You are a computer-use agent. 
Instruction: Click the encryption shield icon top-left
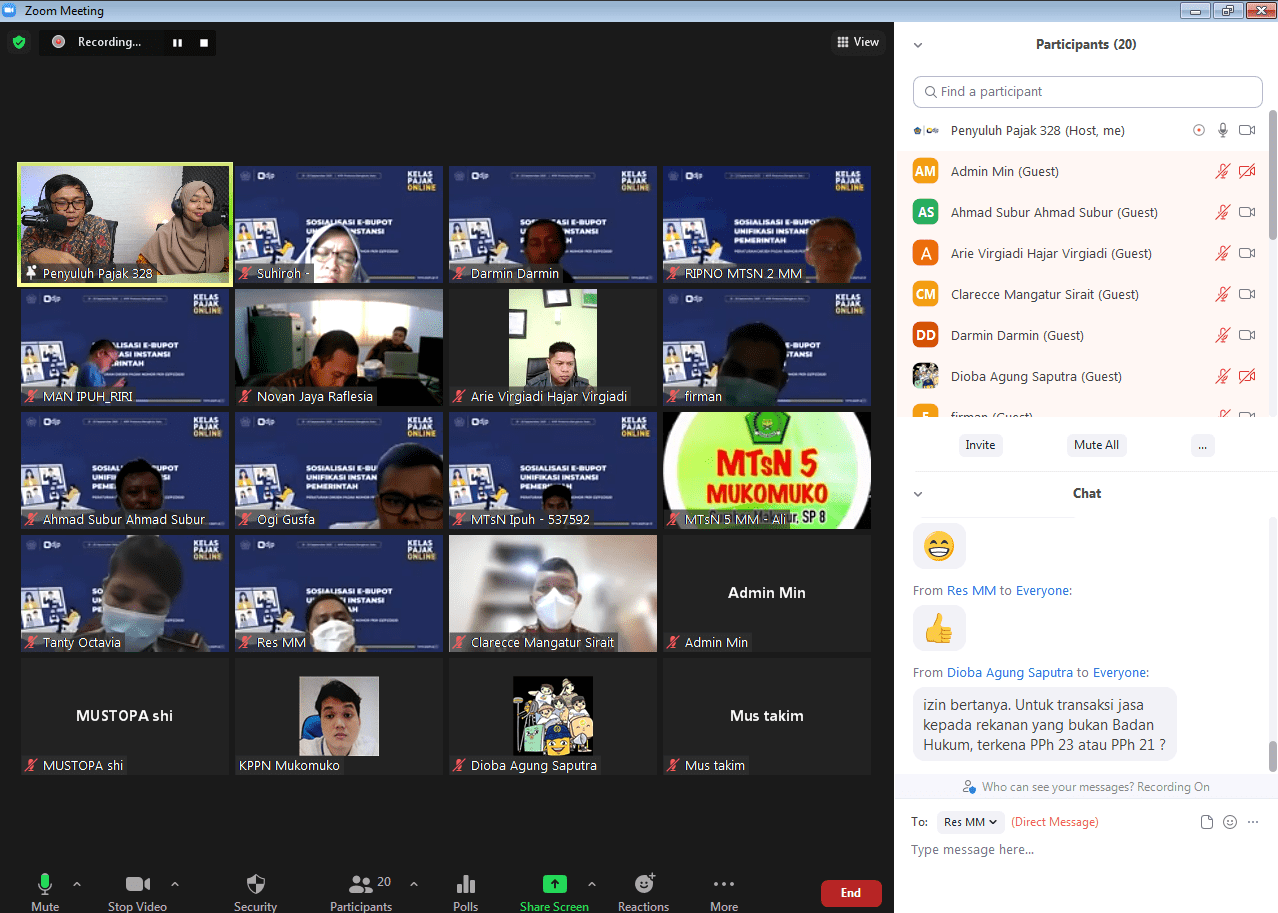click(19, 42)
